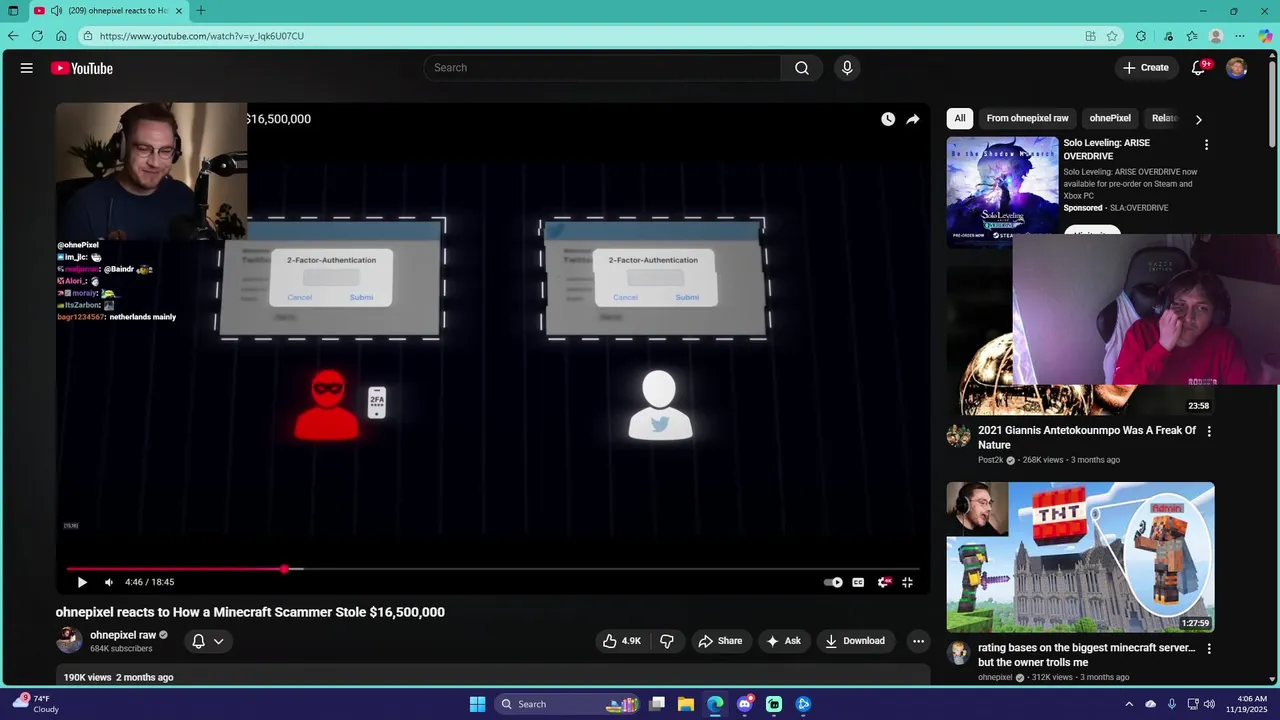This screenshot has height=720, width=1280.
Task: Select From ohnepixel raw chip
Action: pos(1027,118)
